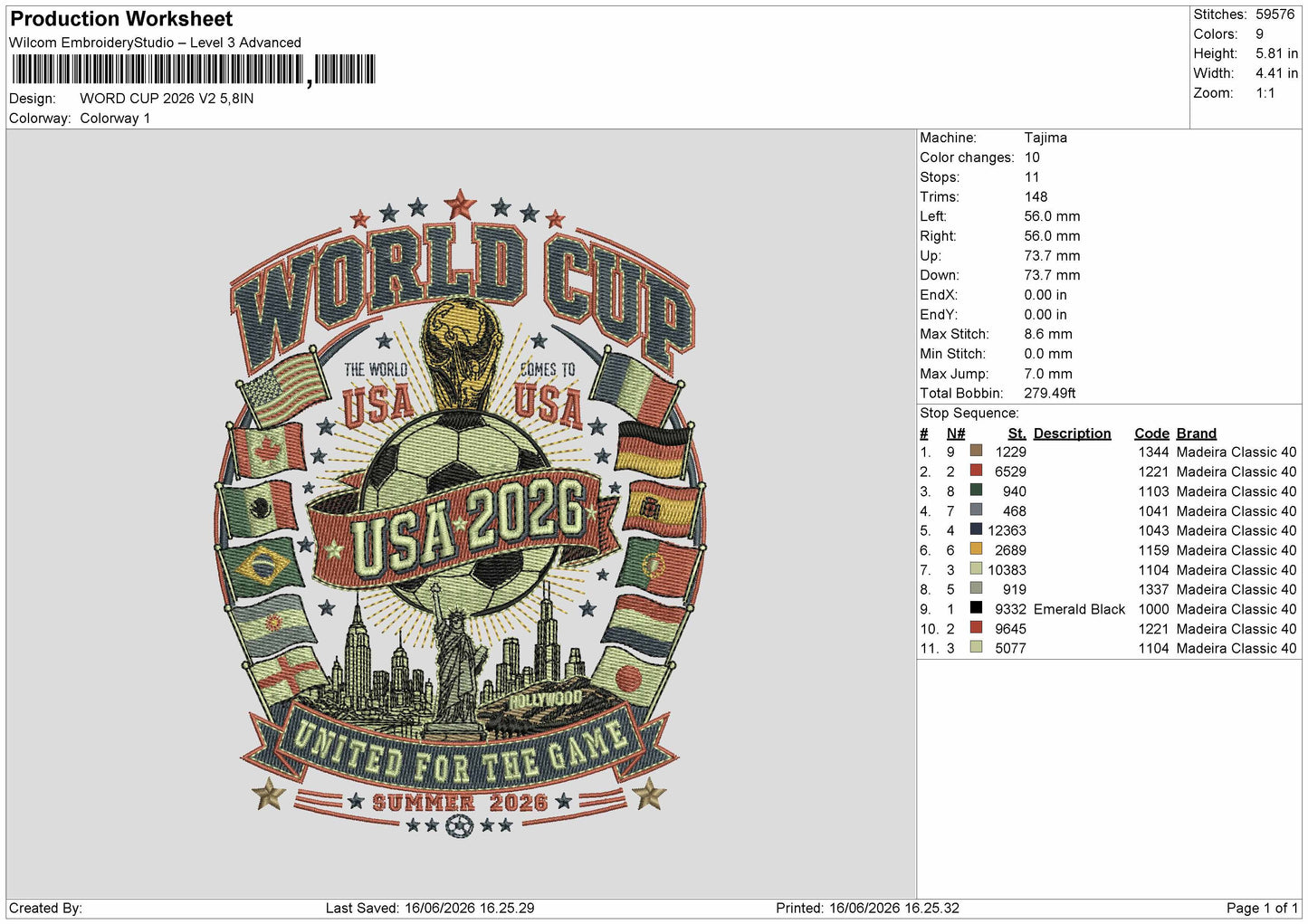Click 'Wilcom EmbroideryStudio – Level 3 Advanced' text
1308x924 pixels.
[155, 43]
